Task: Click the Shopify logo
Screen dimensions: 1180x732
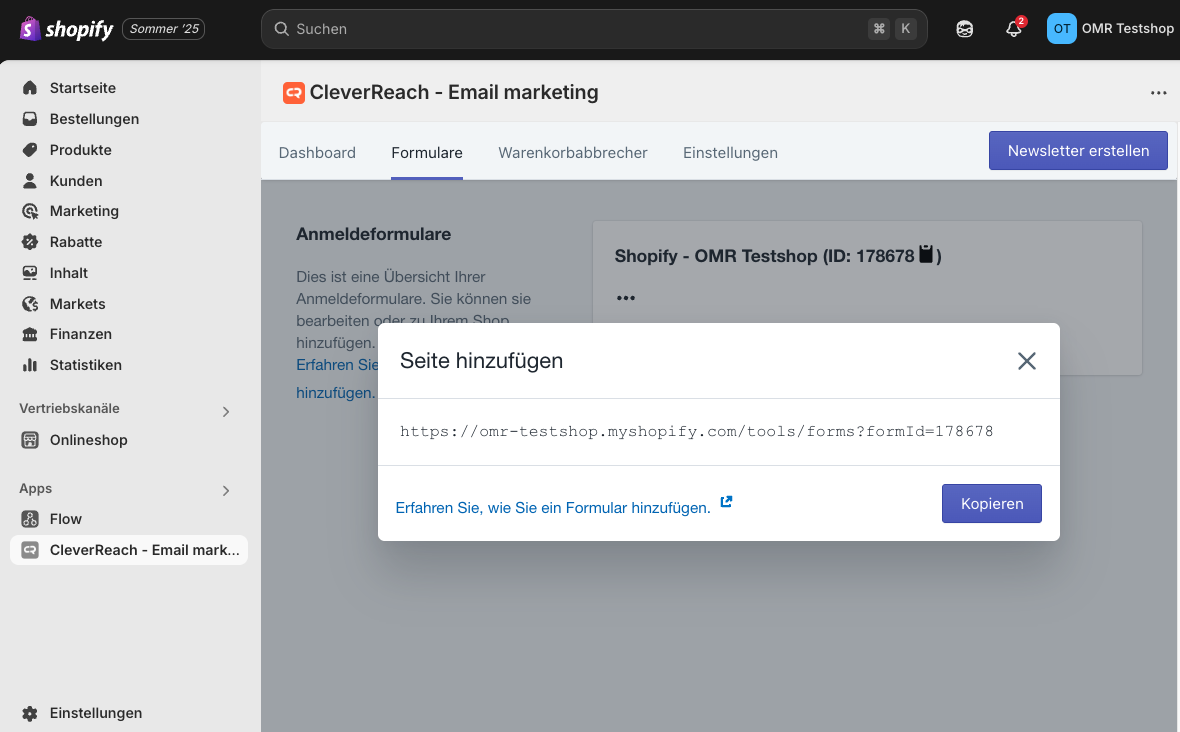Action: 66,29
